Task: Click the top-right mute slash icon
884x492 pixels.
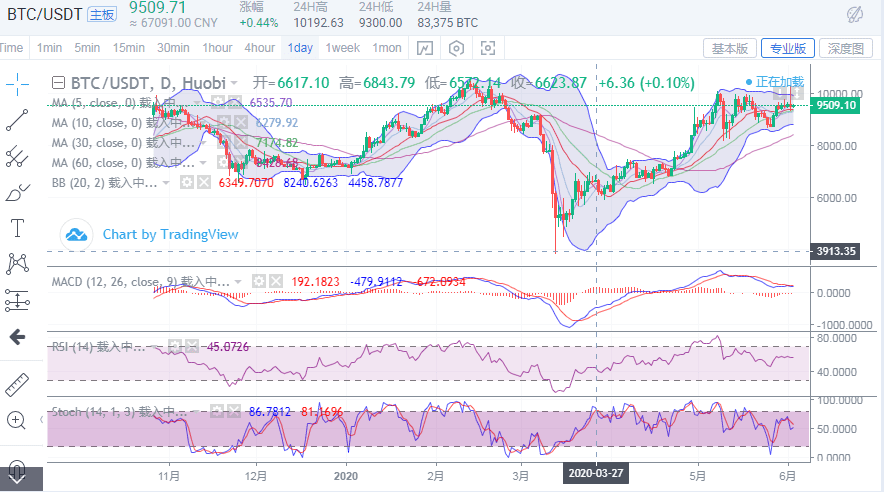Action: (x=855, y=15)
